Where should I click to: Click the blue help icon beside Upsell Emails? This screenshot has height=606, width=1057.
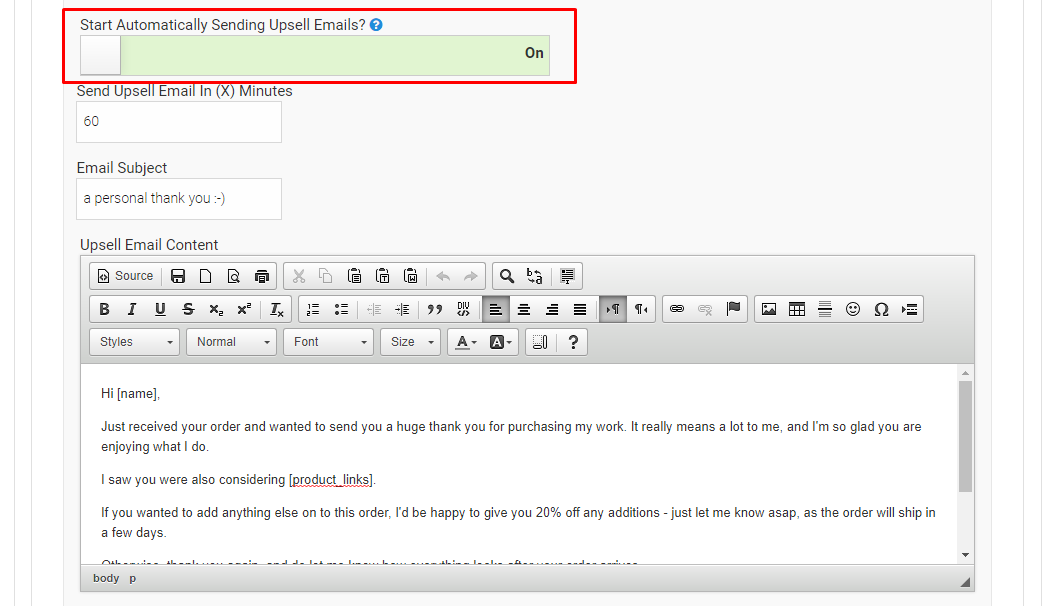(x=376, y=25)
